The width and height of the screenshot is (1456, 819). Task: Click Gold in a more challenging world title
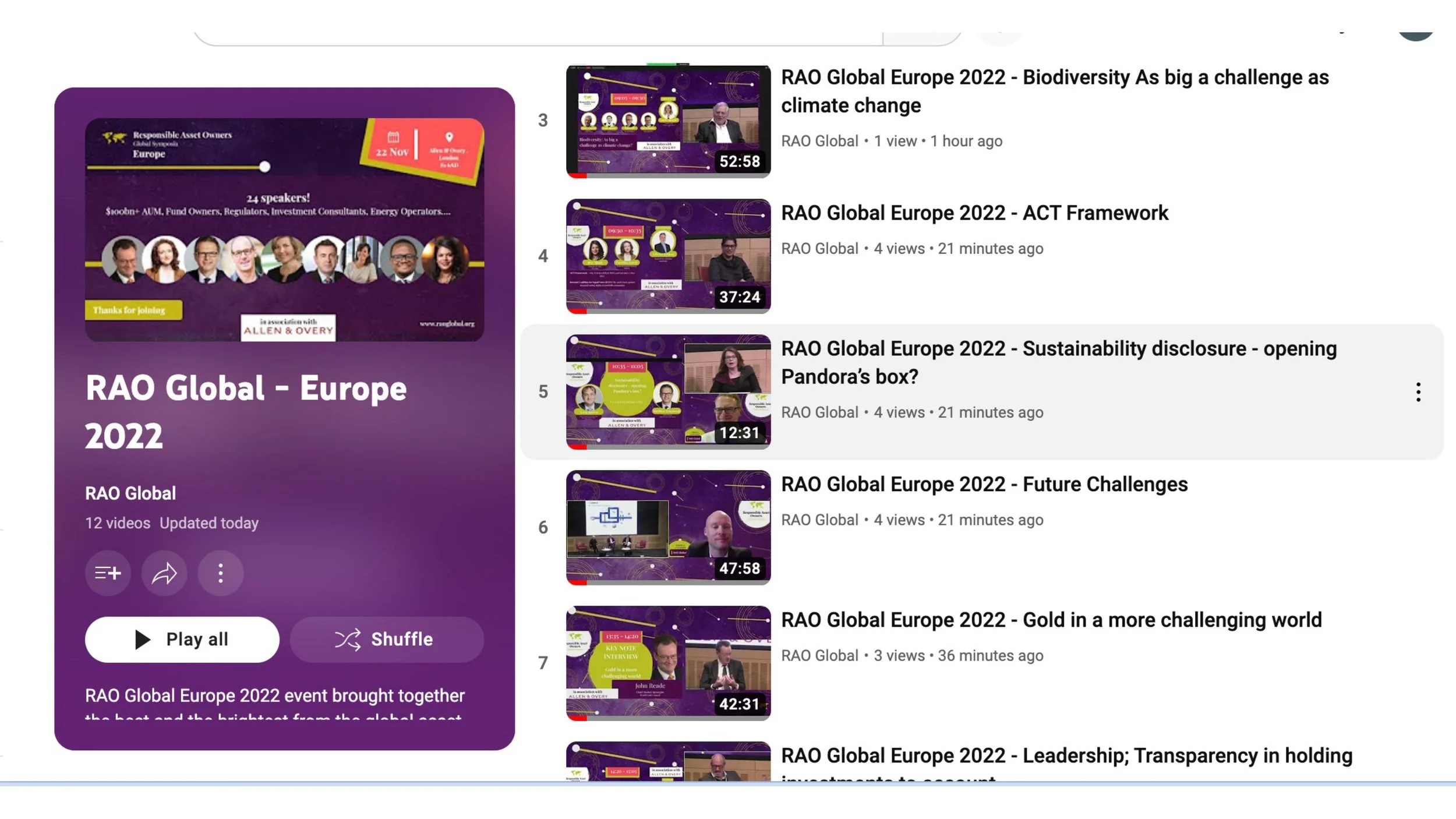click(x=1051, y=620)
